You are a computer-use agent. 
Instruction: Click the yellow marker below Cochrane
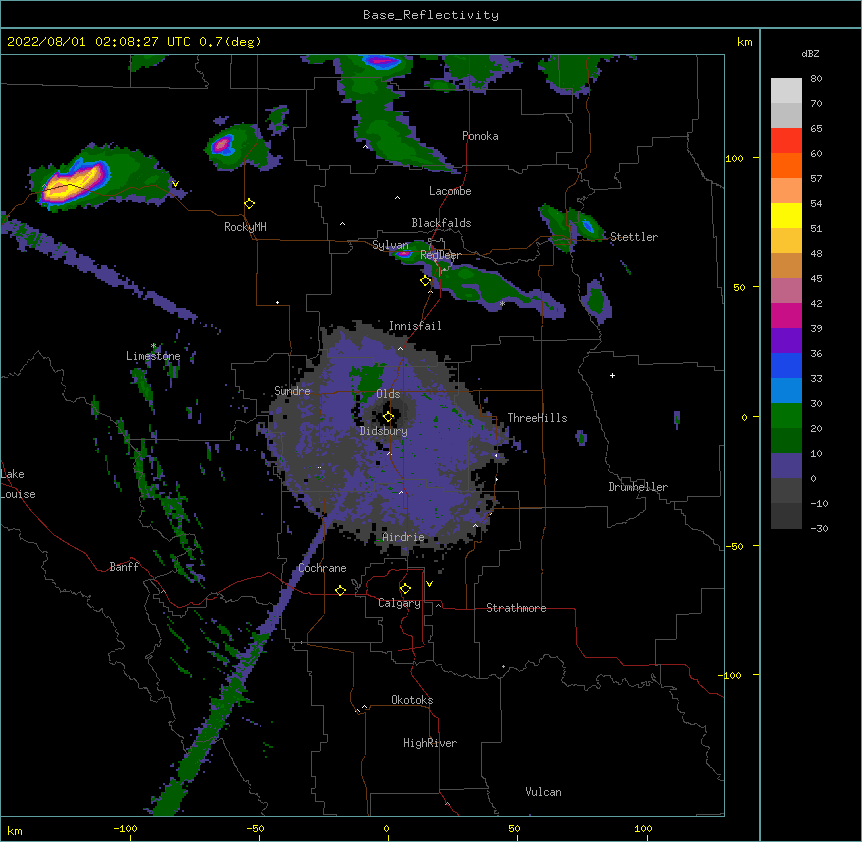coord(340,590)
